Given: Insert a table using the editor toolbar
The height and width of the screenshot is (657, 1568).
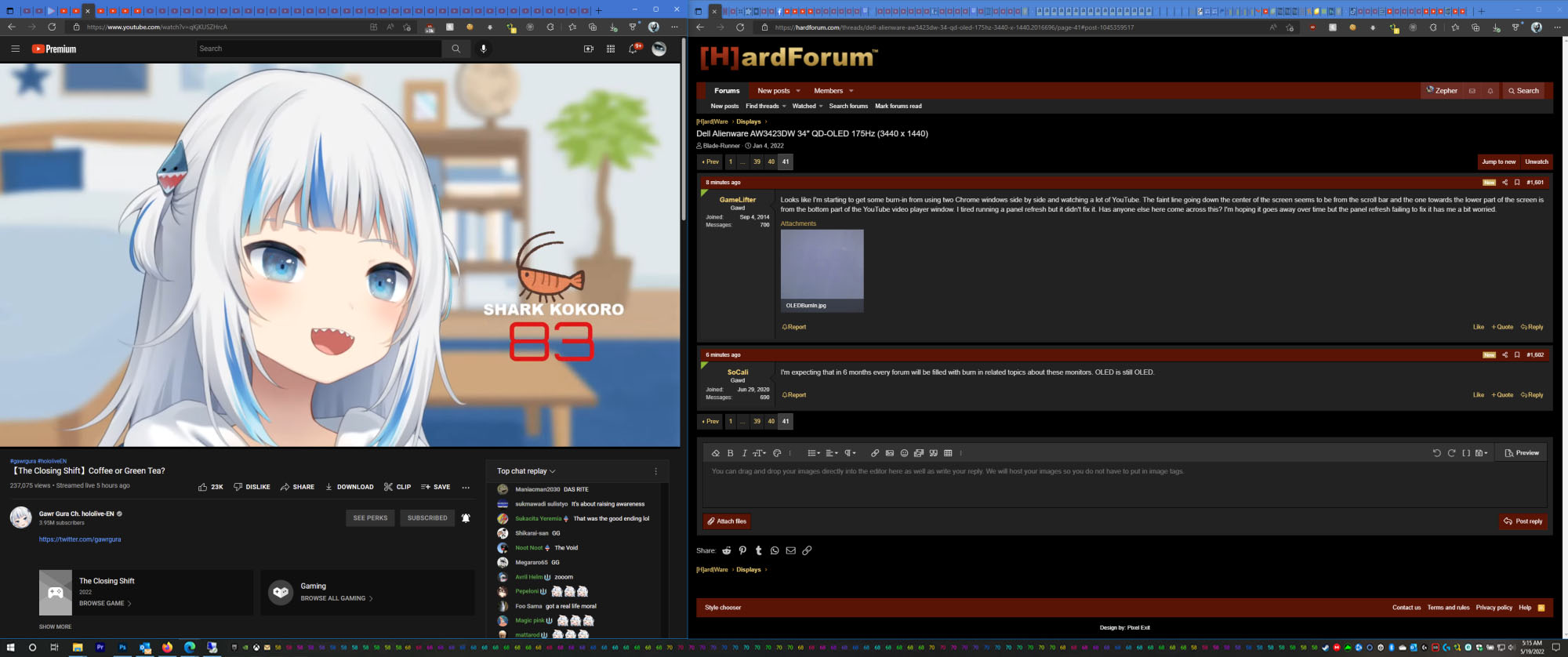Looking at the screenshot, I should (948, 453).
